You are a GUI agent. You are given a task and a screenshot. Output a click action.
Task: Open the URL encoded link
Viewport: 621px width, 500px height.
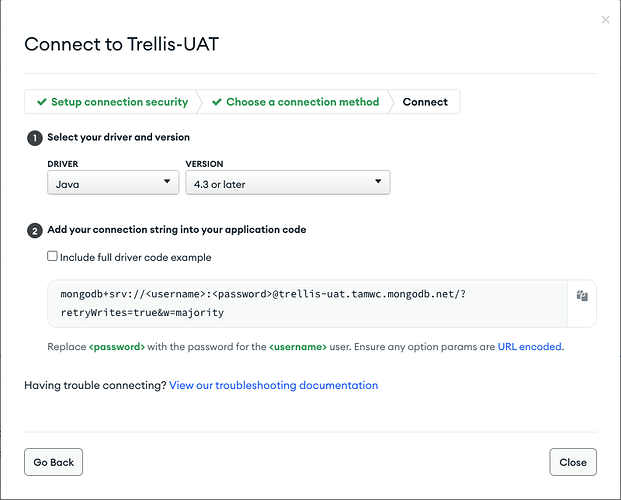pyautogui.click(x=530, y=347)
